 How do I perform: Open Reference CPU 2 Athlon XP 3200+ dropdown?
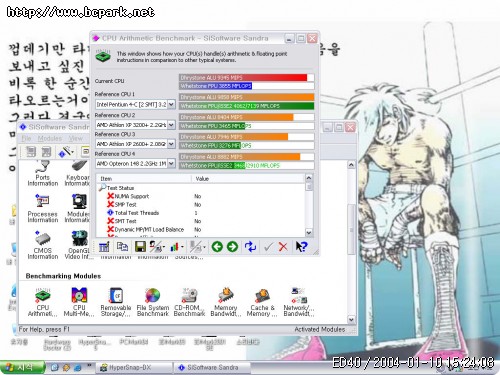point(171,125)
